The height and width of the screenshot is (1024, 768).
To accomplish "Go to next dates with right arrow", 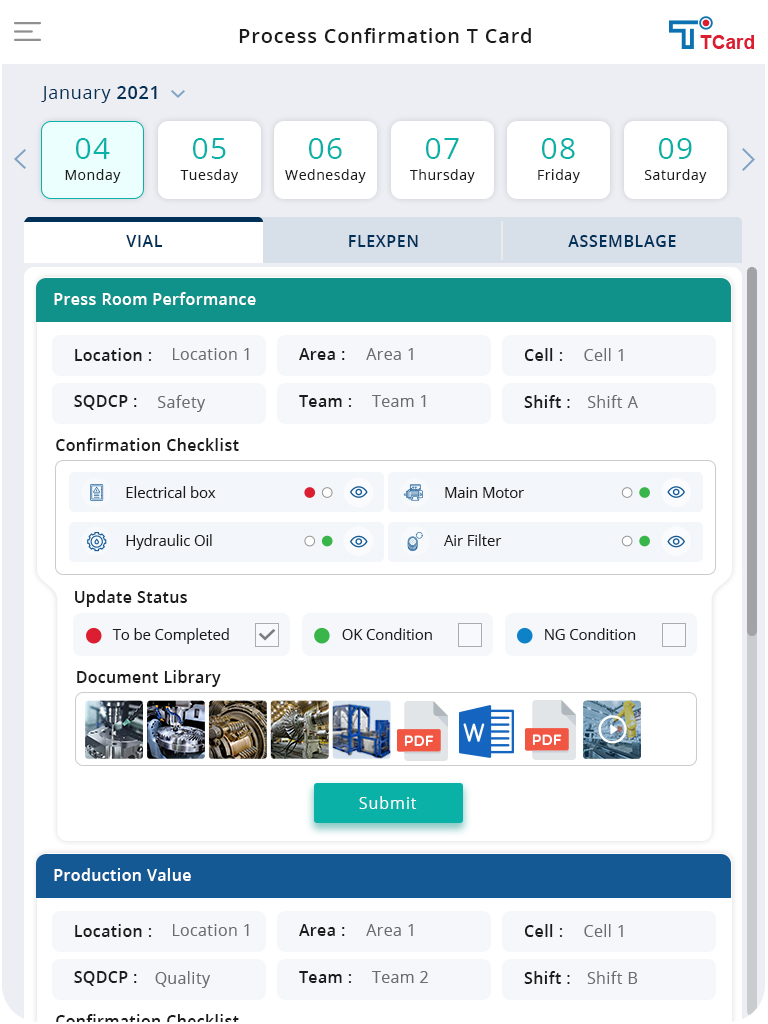I will (748, 160).
